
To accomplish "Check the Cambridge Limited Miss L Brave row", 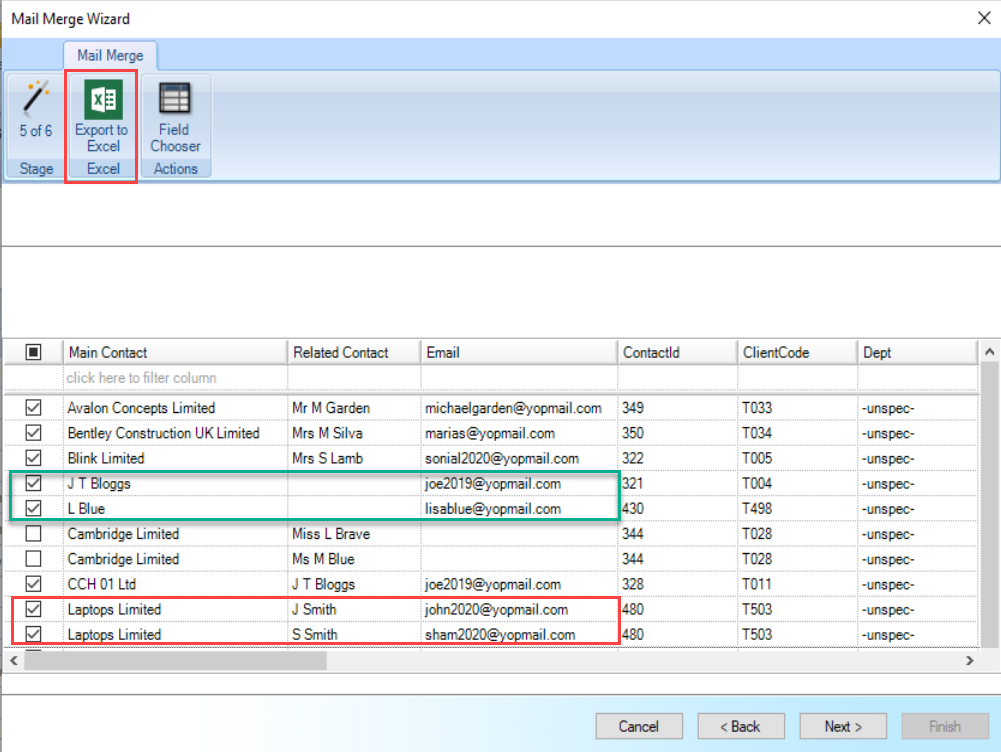I will [33, 533].
